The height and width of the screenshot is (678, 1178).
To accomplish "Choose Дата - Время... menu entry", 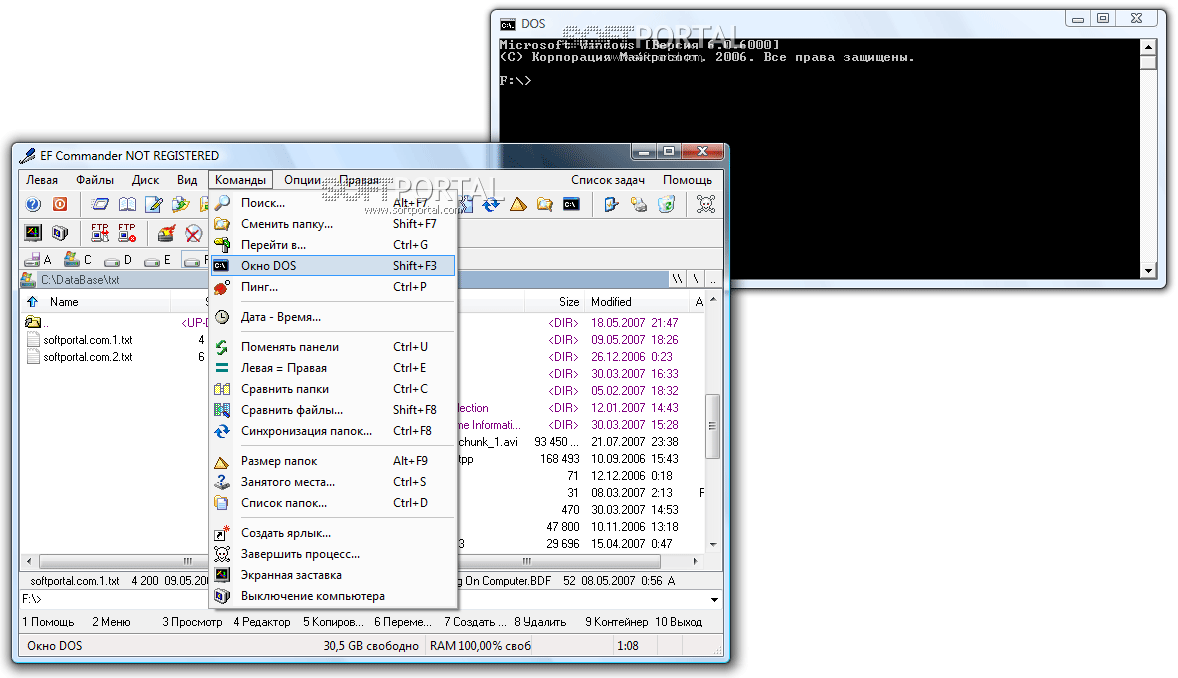I will [333, 317].
